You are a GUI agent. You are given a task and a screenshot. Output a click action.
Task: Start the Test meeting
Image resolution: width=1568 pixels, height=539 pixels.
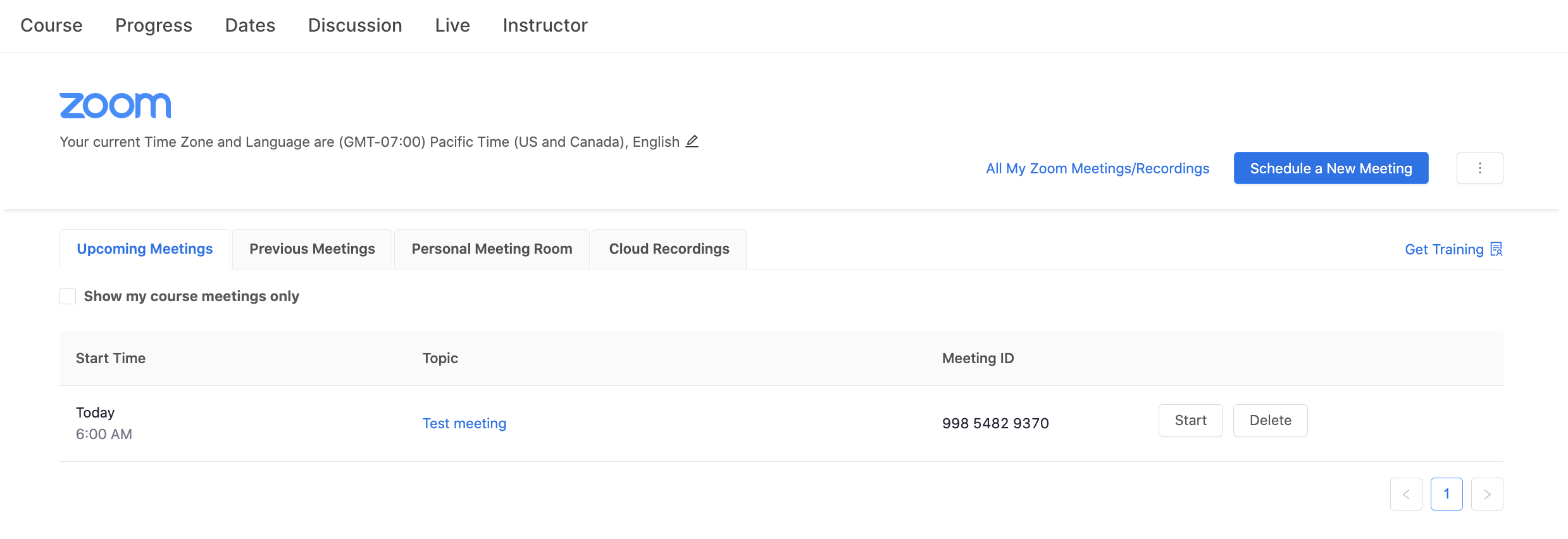tap(1190, 421)
